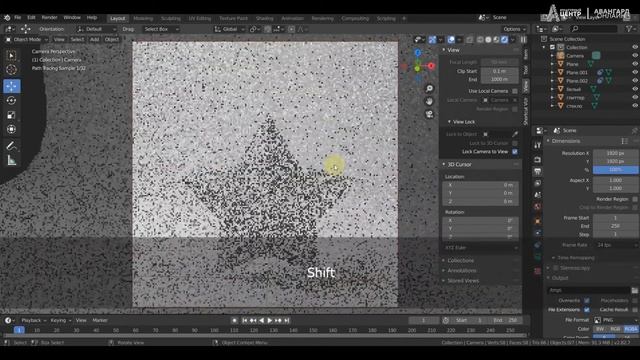
Task: Toggle the File Extensions checkbox
Action: click(x=587, y=310)
